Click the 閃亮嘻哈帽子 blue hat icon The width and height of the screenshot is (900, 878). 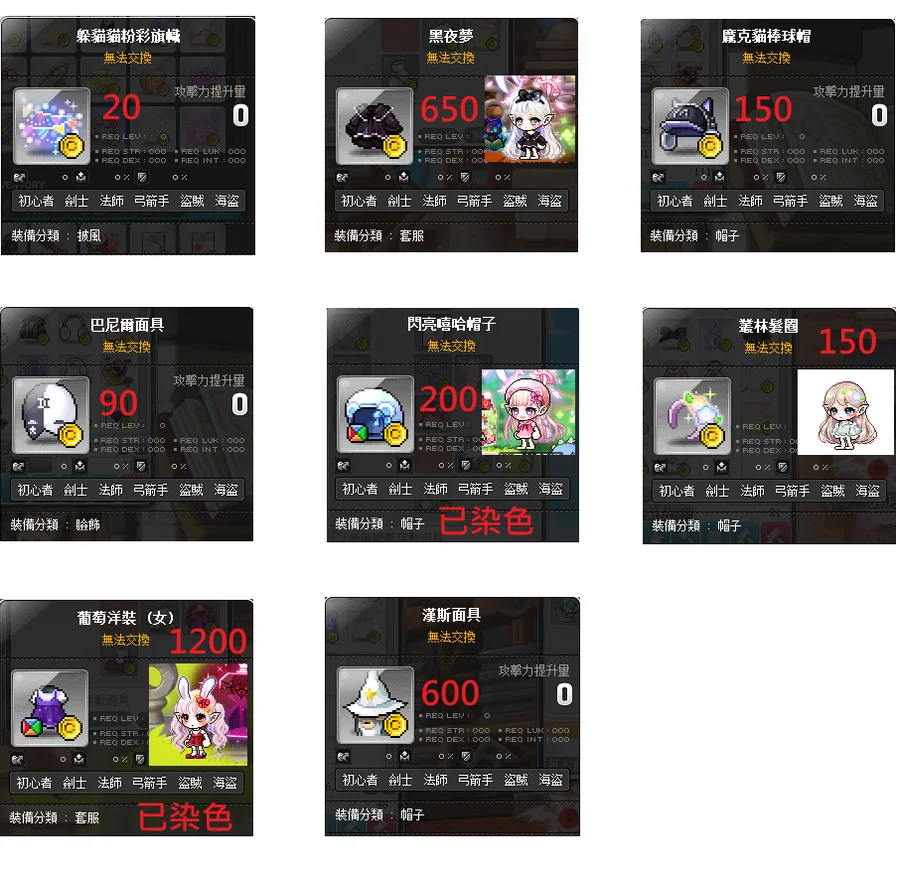375,414
